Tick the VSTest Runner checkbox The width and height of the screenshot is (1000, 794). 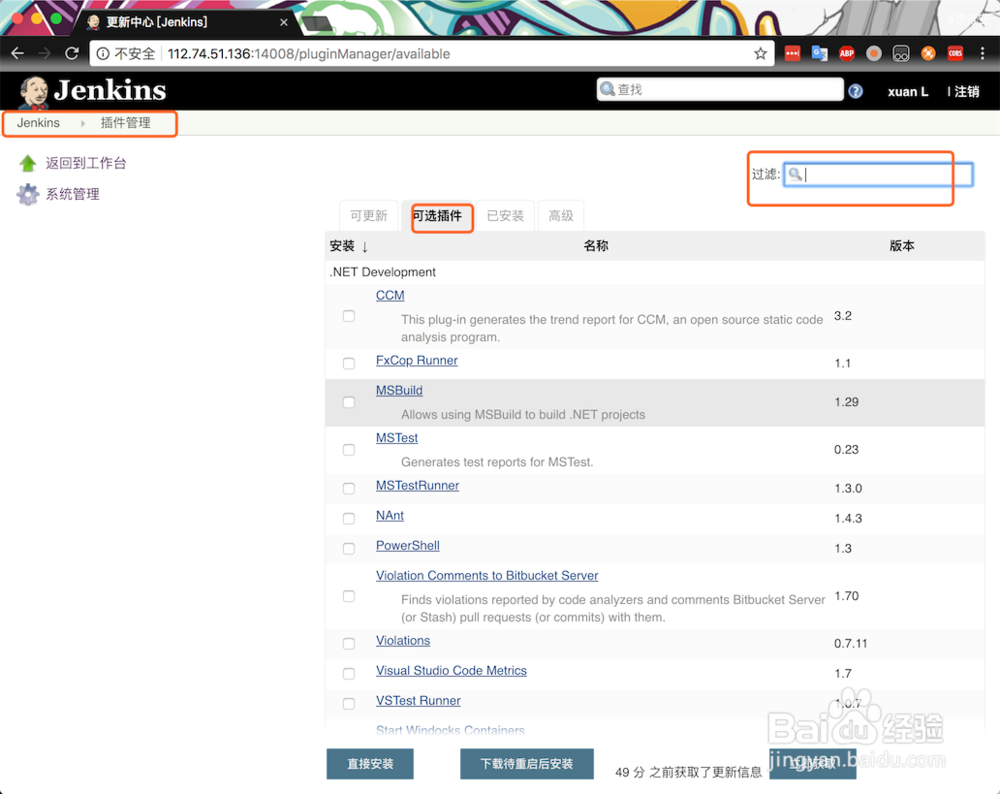[x=349, y=703]
